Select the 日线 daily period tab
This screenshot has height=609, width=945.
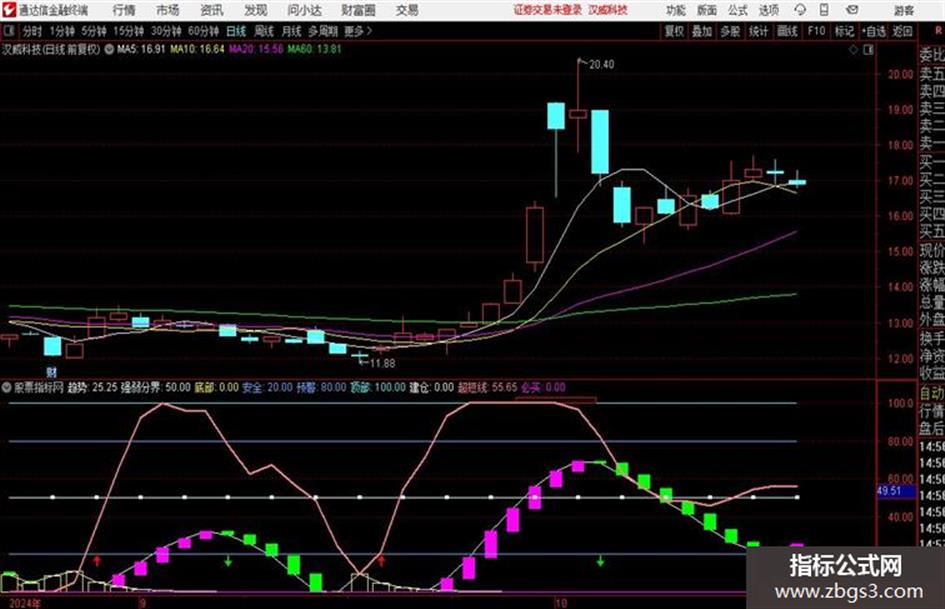(236, 31)
